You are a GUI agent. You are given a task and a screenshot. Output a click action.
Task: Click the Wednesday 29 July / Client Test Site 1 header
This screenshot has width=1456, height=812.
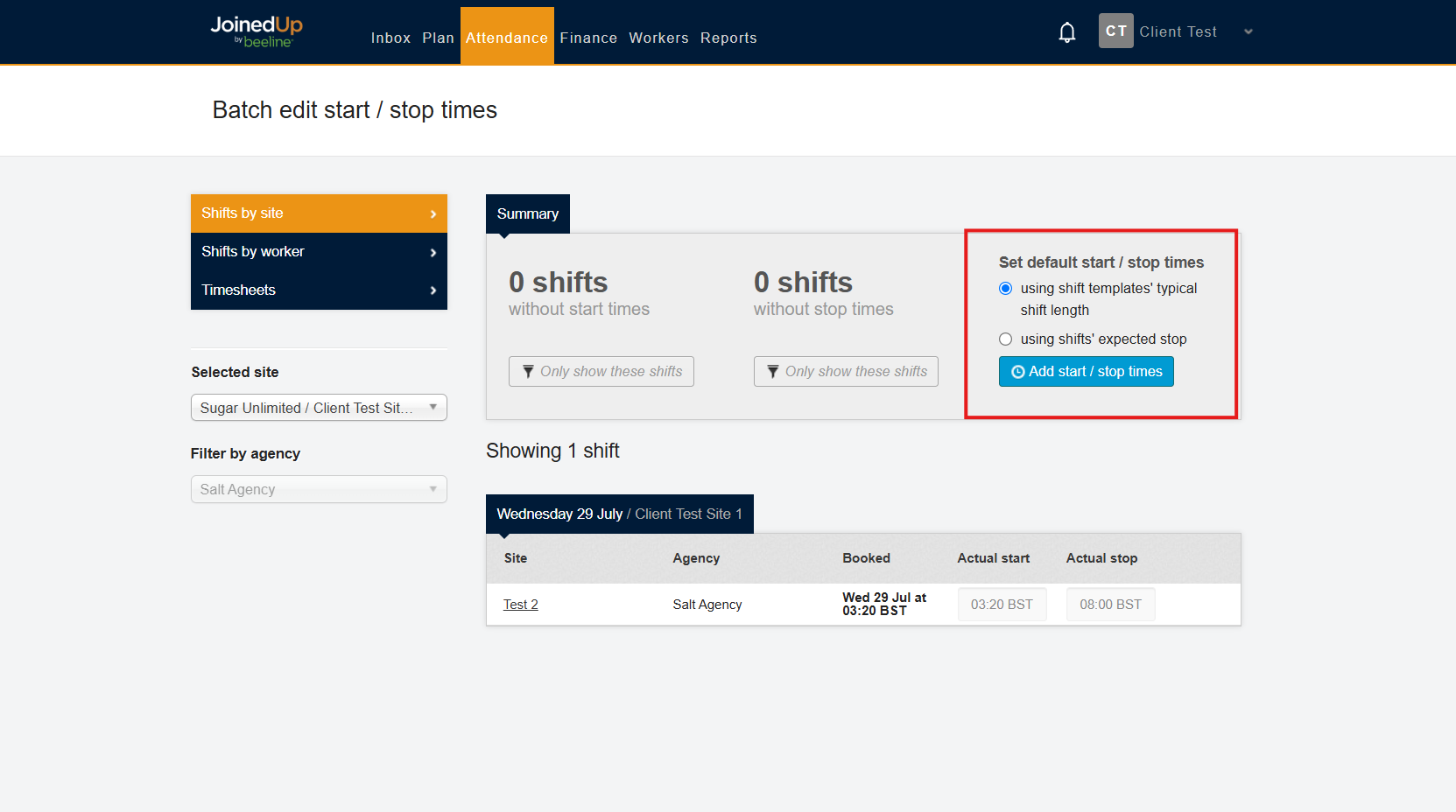pos(620,514)
